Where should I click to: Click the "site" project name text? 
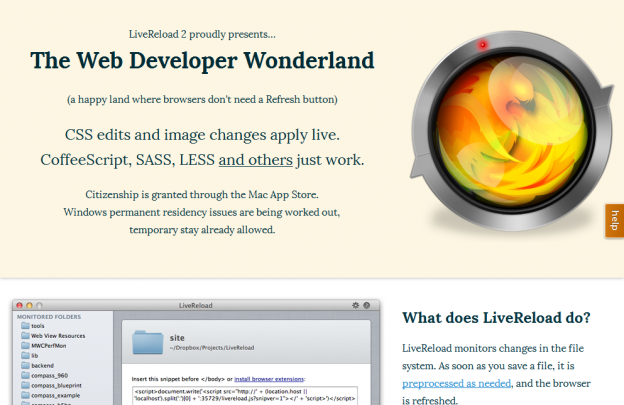[x=177, y=338]
